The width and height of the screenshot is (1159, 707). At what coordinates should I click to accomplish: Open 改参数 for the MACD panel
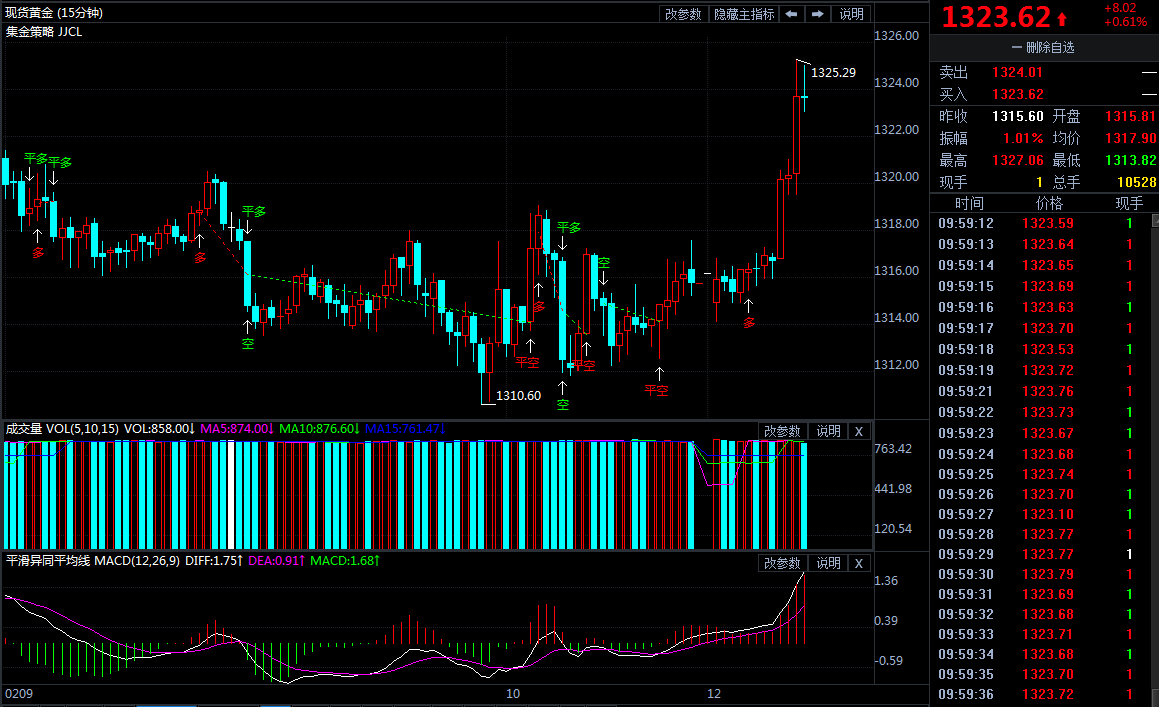(782, 563)
